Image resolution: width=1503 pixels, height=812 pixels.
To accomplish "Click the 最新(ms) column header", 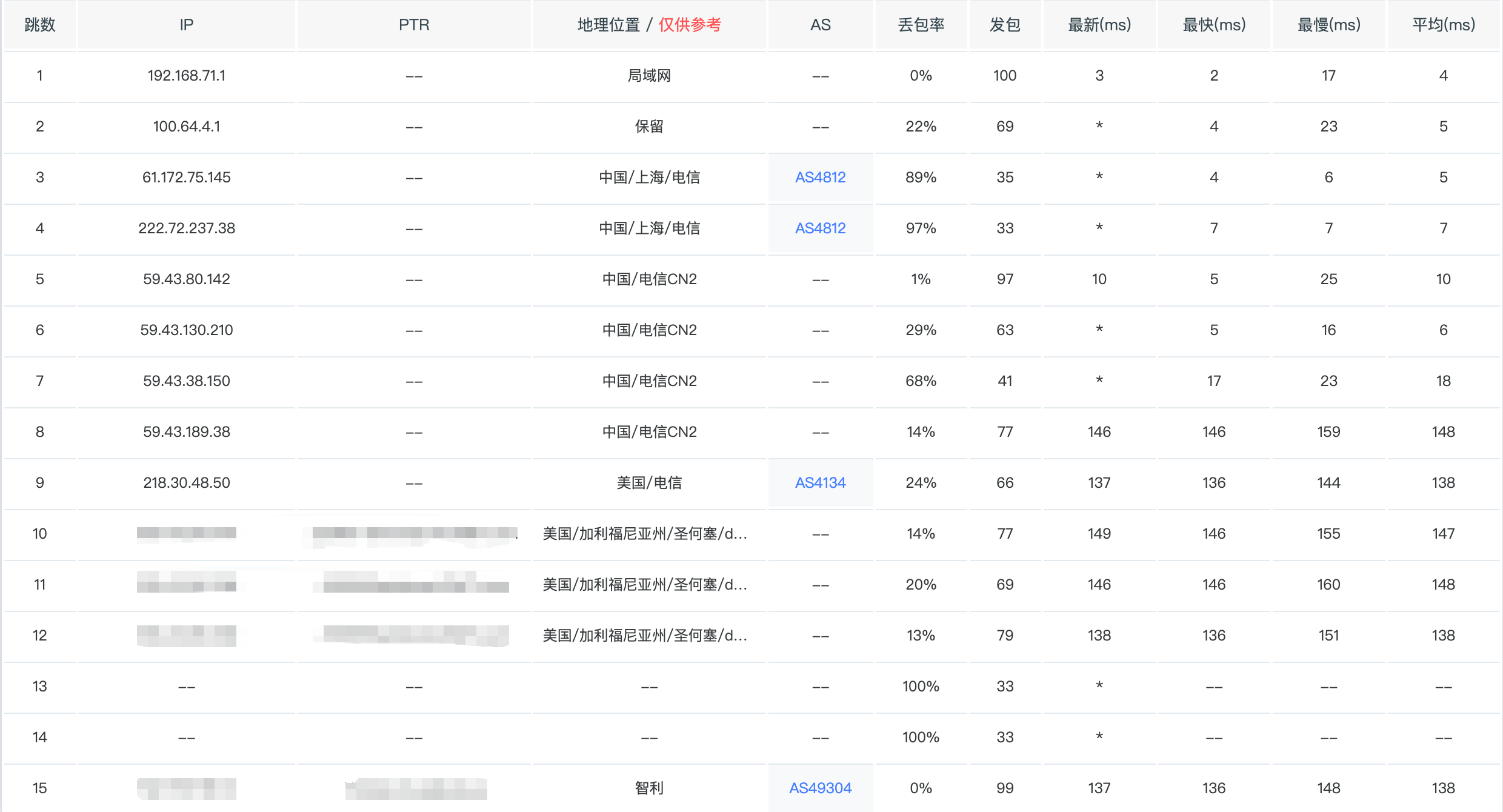I will tap(1099, 25).
